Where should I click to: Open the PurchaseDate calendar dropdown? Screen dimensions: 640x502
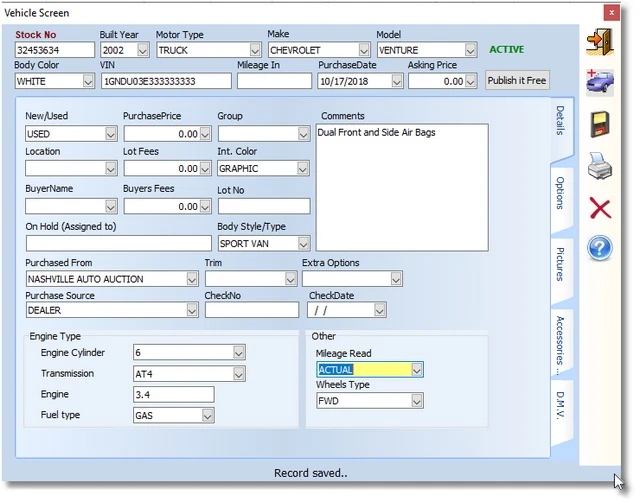[x=396, y=81]
